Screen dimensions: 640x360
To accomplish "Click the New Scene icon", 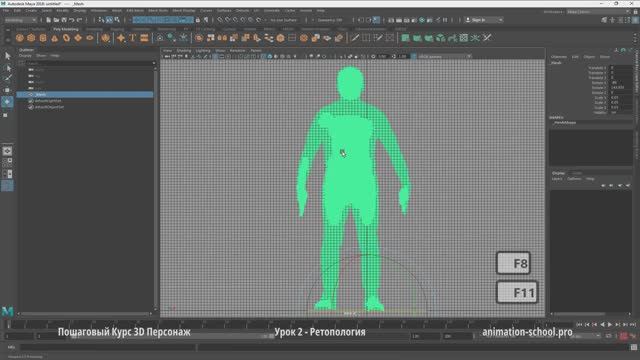I will (49, 20).
